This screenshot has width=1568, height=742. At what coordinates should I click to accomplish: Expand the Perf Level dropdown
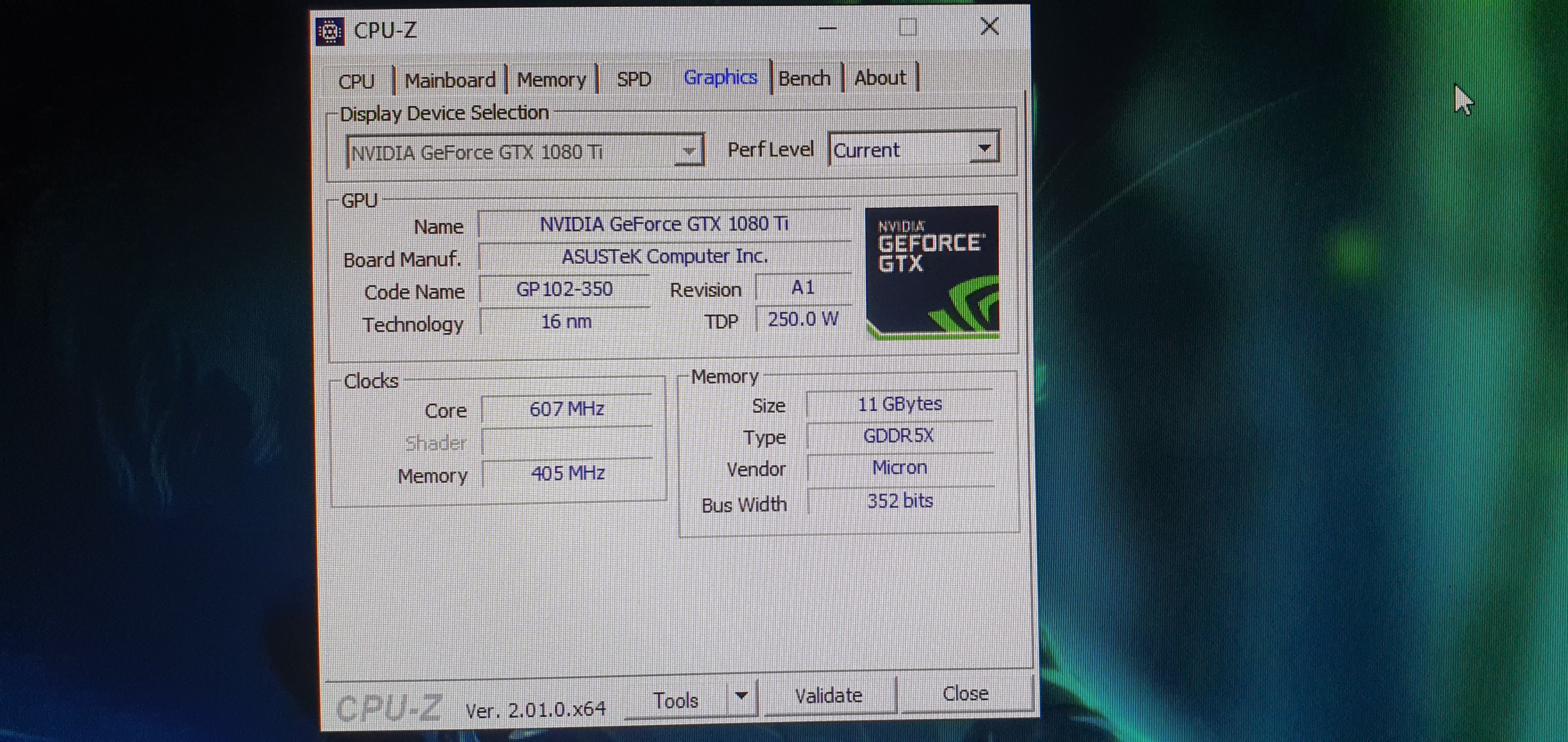(x=984, y=149)
